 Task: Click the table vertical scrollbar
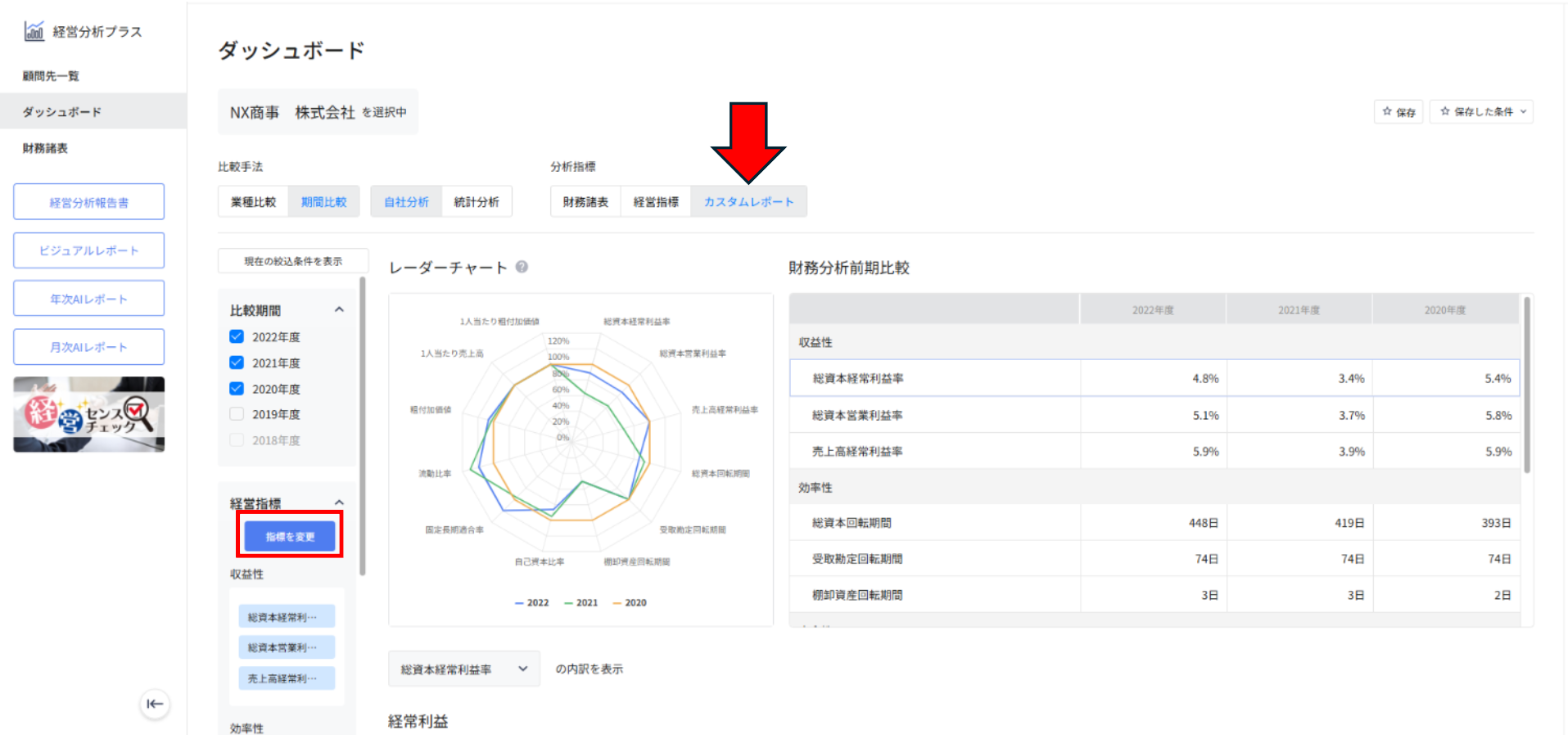[1526, 385]
